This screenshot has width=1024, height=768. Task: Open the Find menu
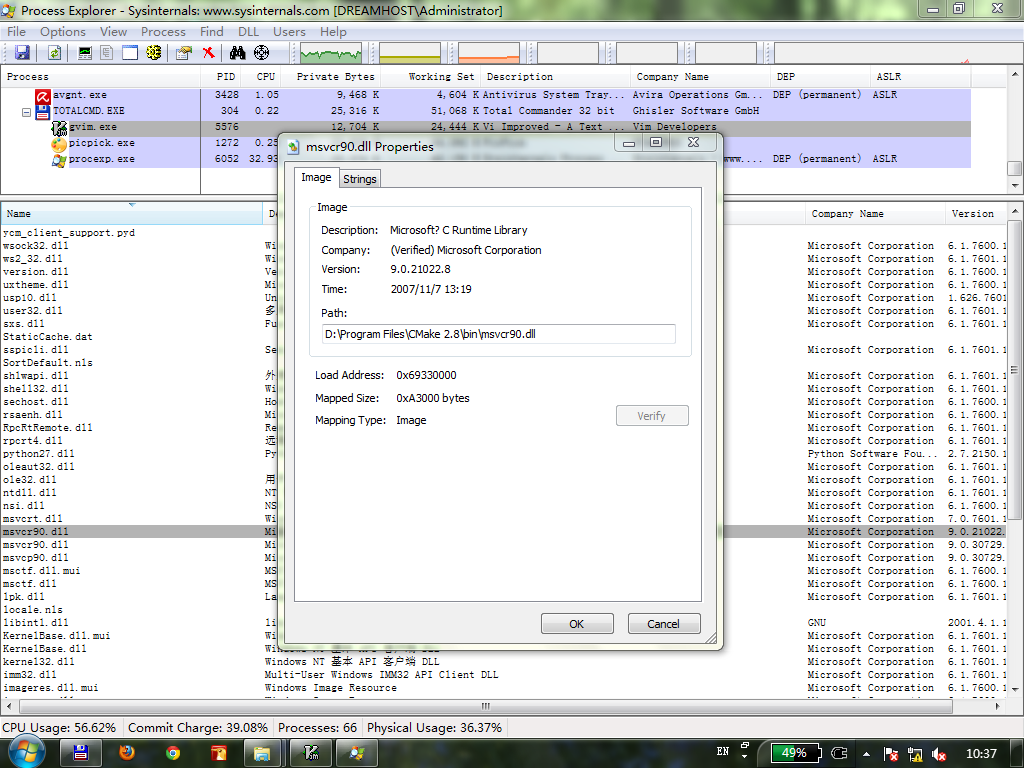[212, 31]
